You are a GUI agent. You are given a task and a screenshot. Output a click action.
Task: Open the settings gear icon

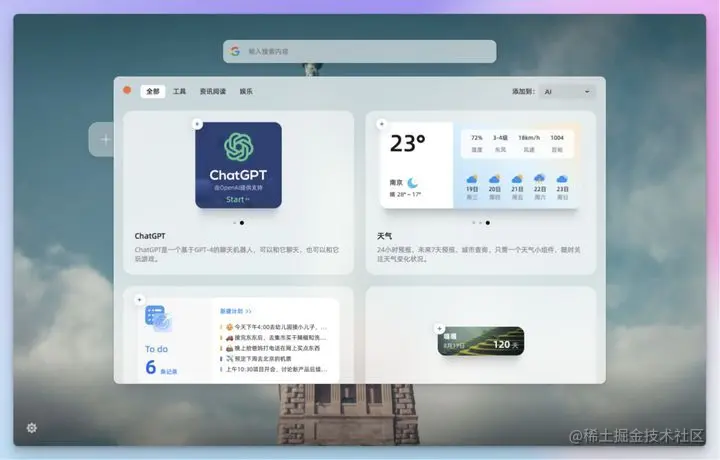pos(32,428)
